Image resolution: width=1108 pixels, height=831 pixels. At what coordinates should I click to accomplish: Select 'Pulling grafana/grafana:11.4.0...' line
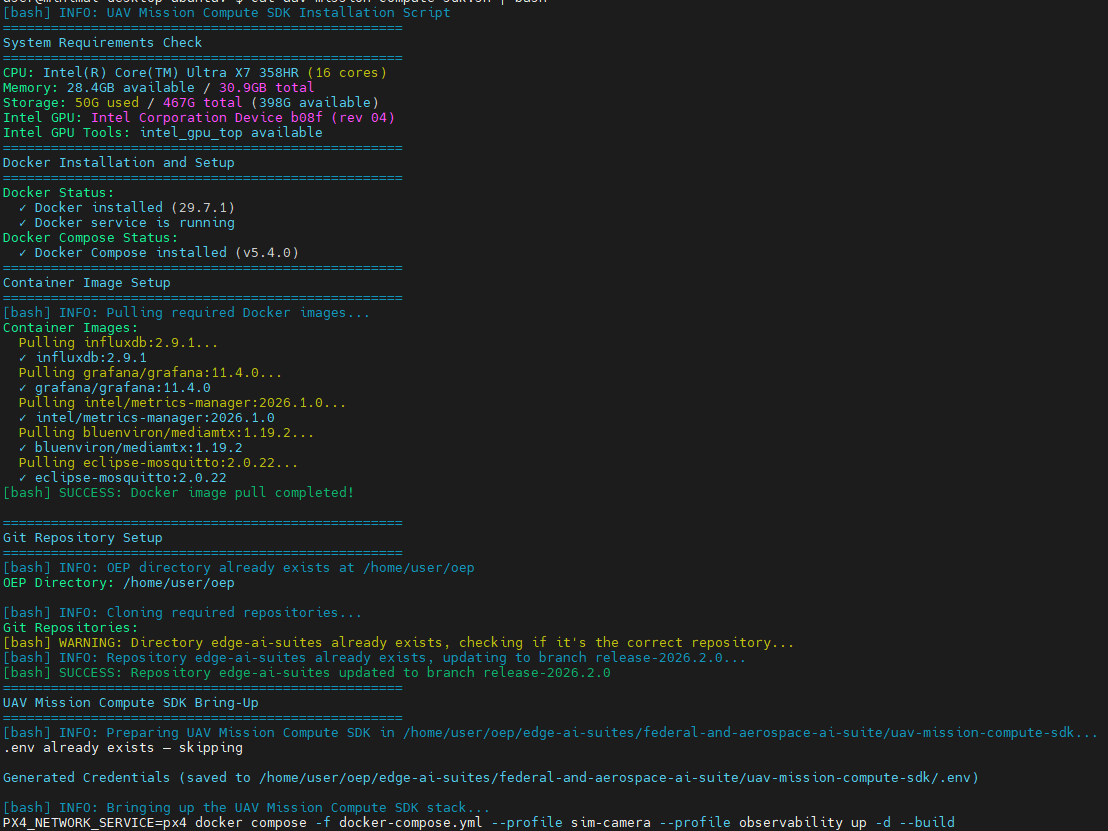pos(151,373)
